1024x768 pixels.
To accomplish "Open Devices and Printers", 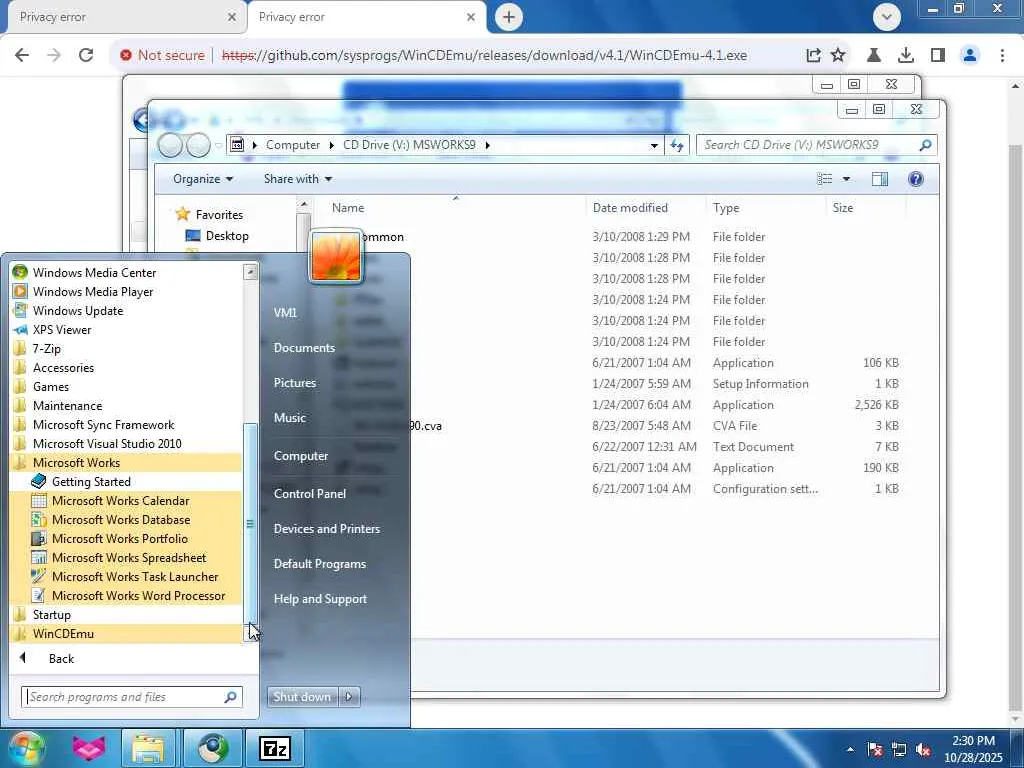I will click(x=327, y=528).
